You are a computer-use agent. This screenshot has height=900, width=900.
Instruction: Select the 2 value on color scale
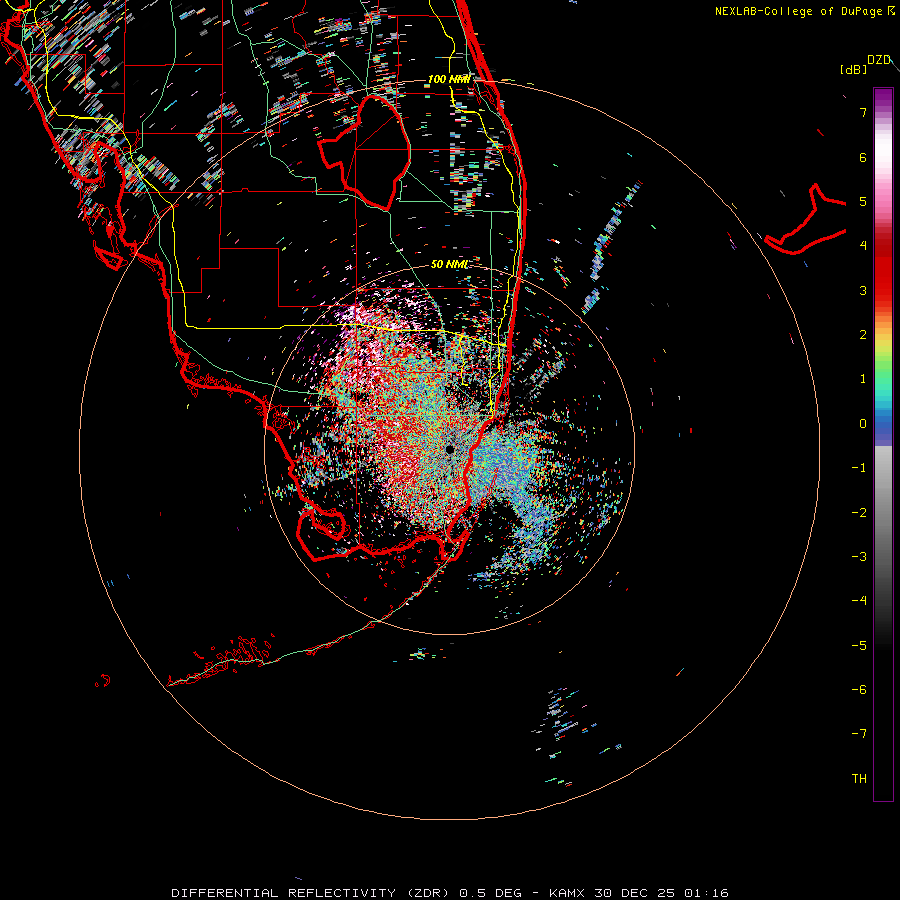(863, 335)
